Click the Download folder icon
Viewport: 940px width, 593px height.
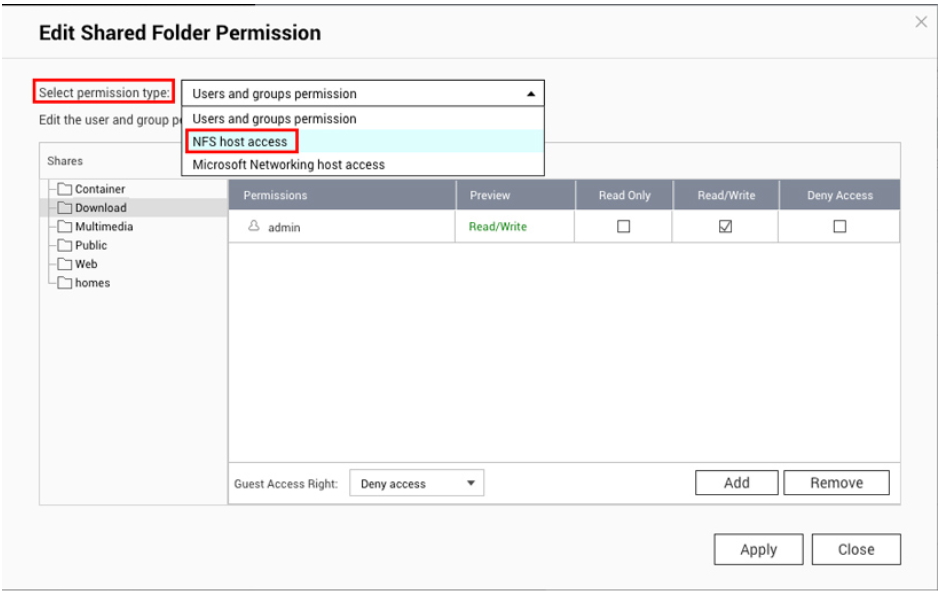click(x=65, y=208)
